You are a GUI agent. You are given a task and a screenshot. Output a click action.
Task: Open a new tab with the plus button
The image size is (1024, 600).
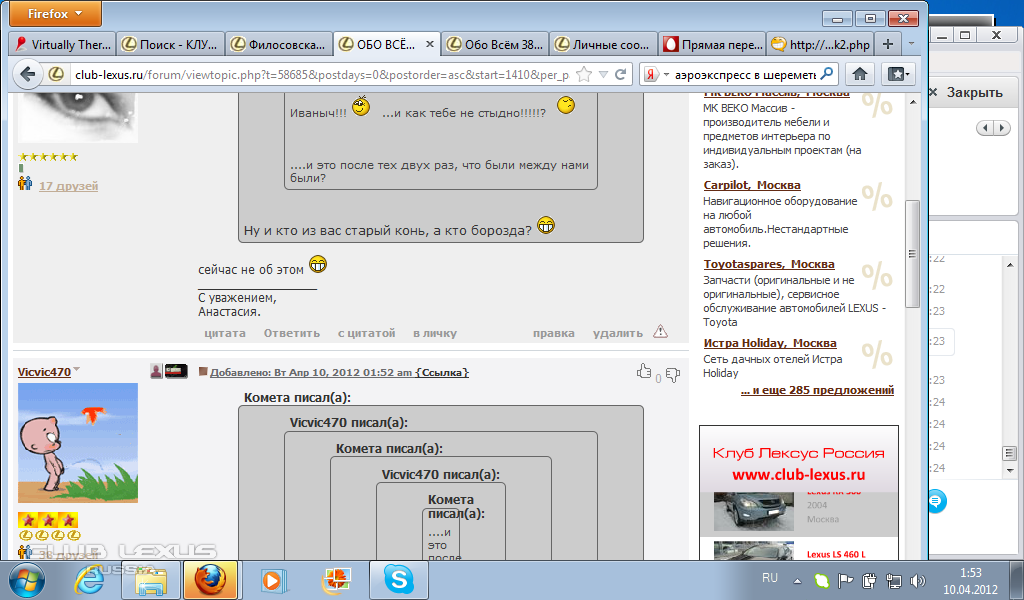click(x=888, y=44)
